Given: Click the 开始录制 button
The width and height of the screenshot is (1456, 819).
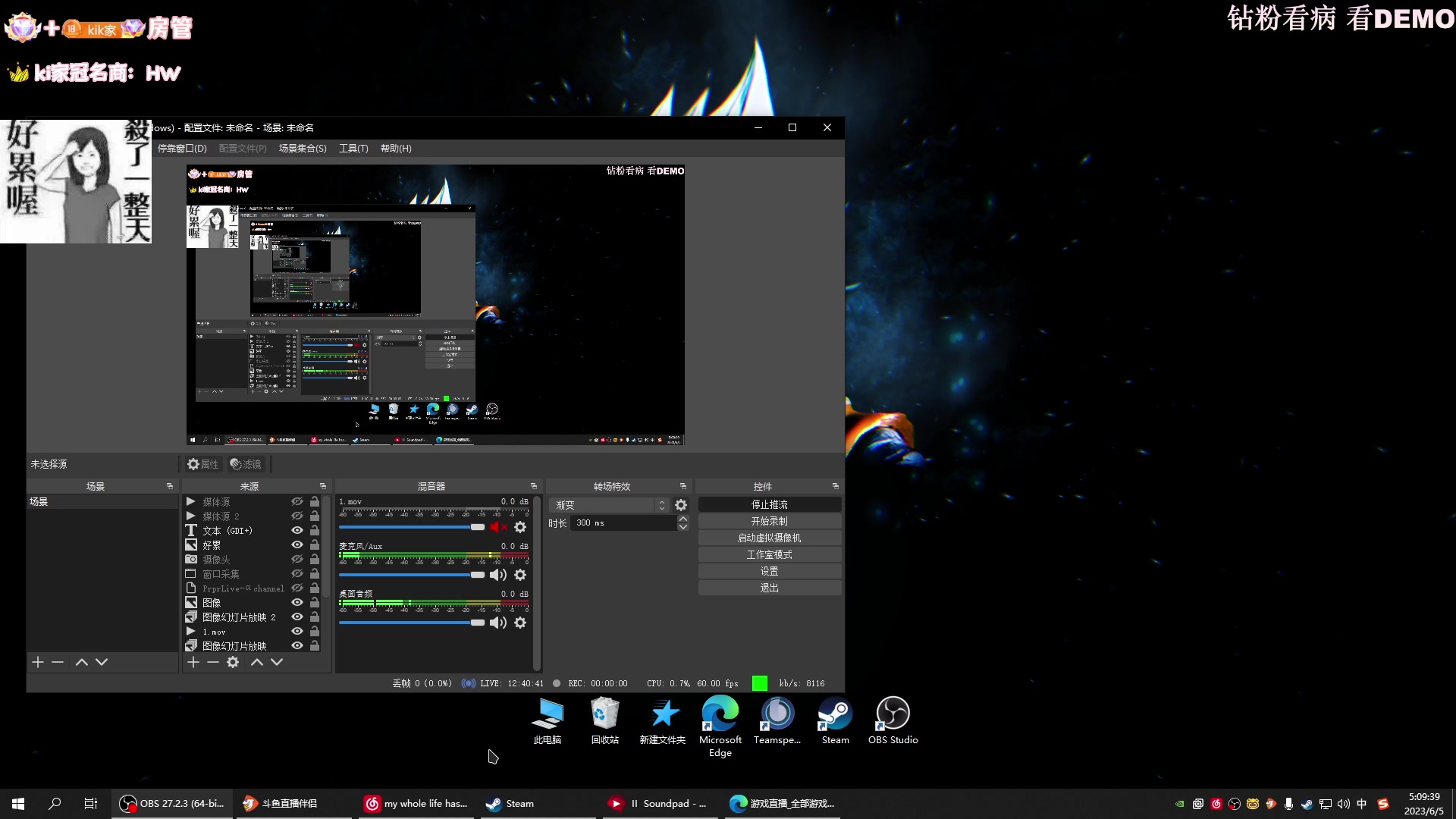Looking at the screenshot, I should [x=769, y=521].
